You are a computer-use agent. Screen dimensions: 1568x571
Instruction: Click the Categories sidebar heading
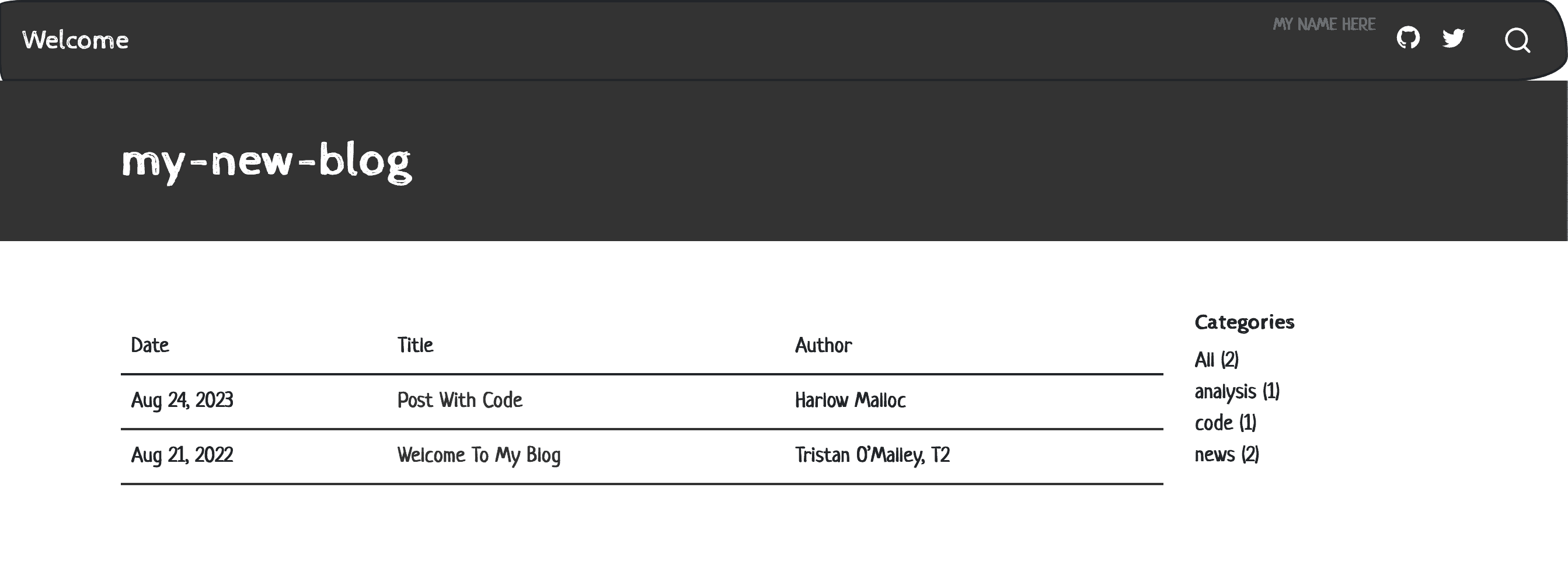(1244, 322)
